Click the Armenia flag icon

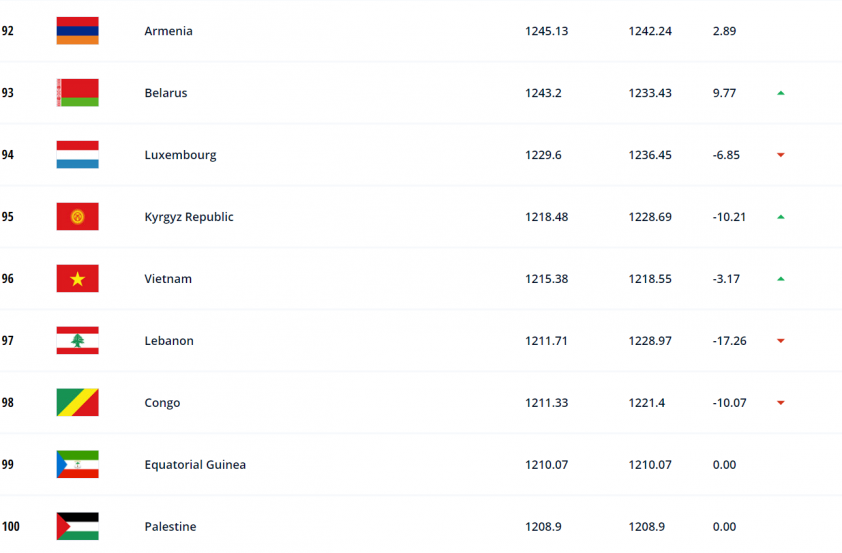pyautogui.click(x=77, y=31)
